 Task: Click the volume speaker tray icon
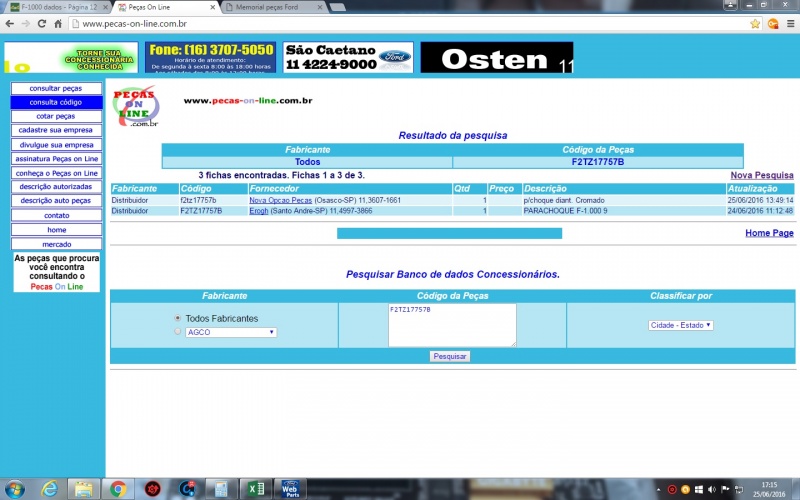(712, 490)
